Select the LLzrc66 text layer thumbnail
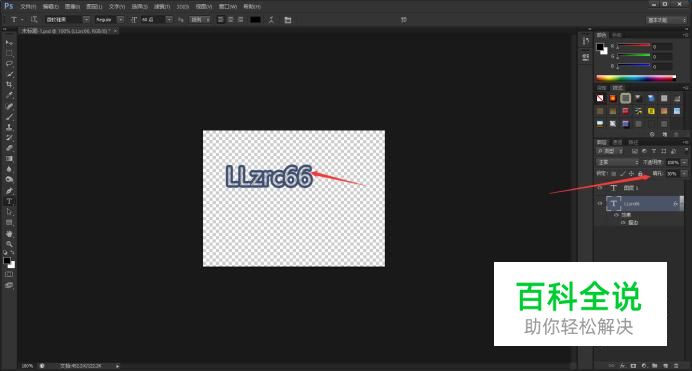This screenshot has width=692, height=371. (x=613, y=203)
